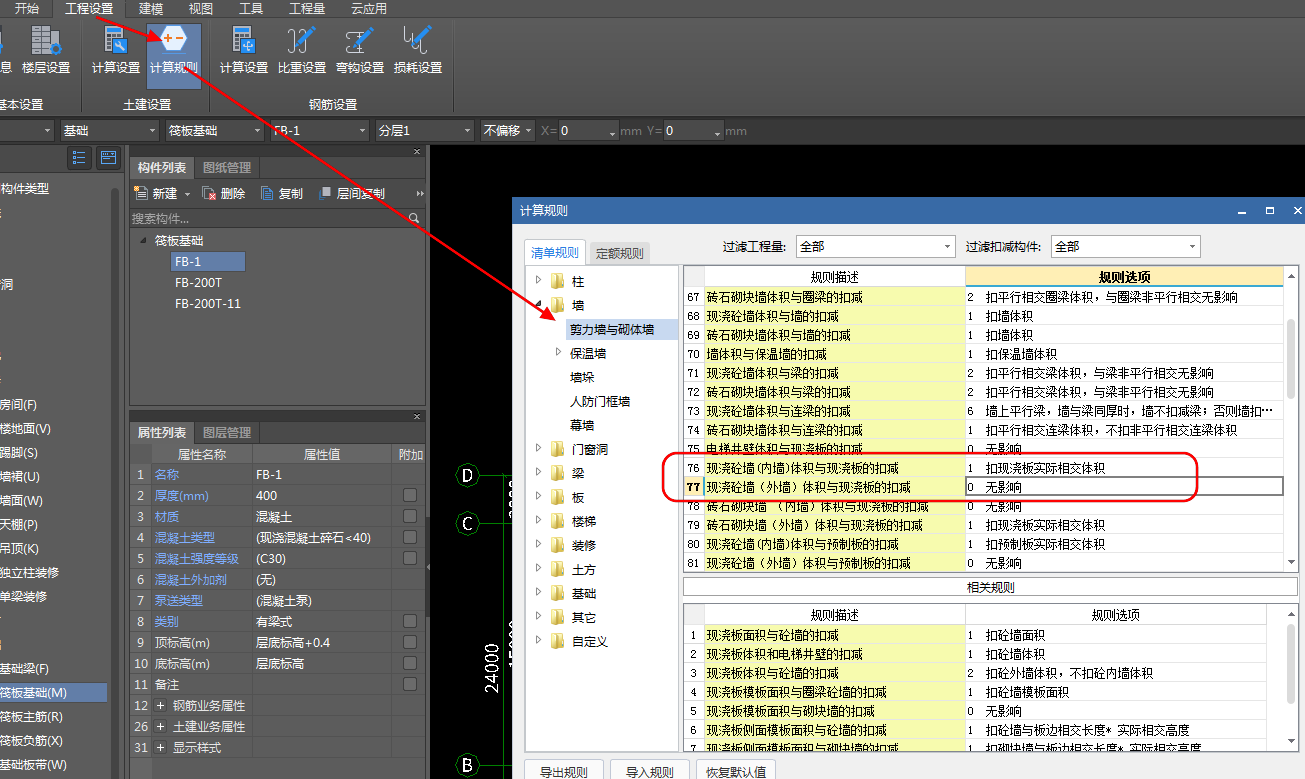Open the 视图 ribbon tab
1305x779 pixels.
click(201, 8)
